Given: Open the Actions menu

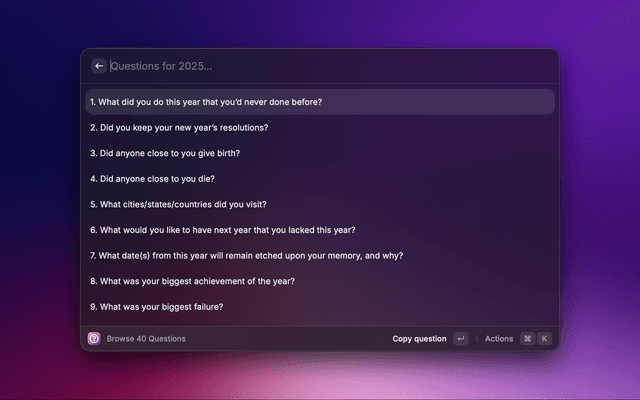Looking at the screenshot, I should 499,339.
